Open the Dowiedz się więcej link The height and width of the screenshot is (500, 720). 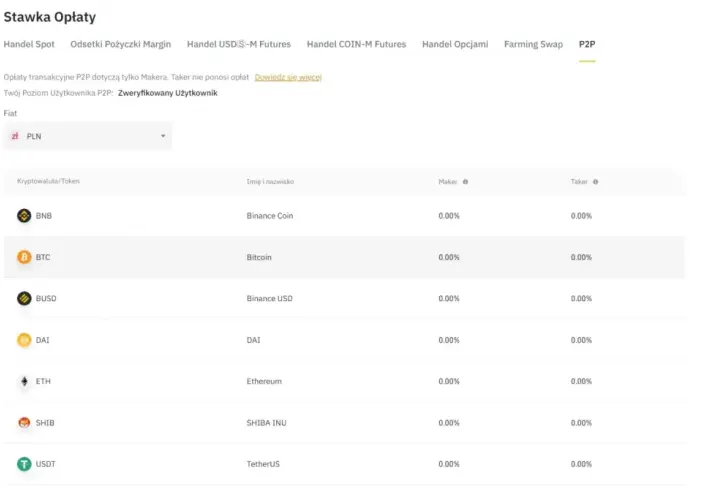(x=288, y=77)
